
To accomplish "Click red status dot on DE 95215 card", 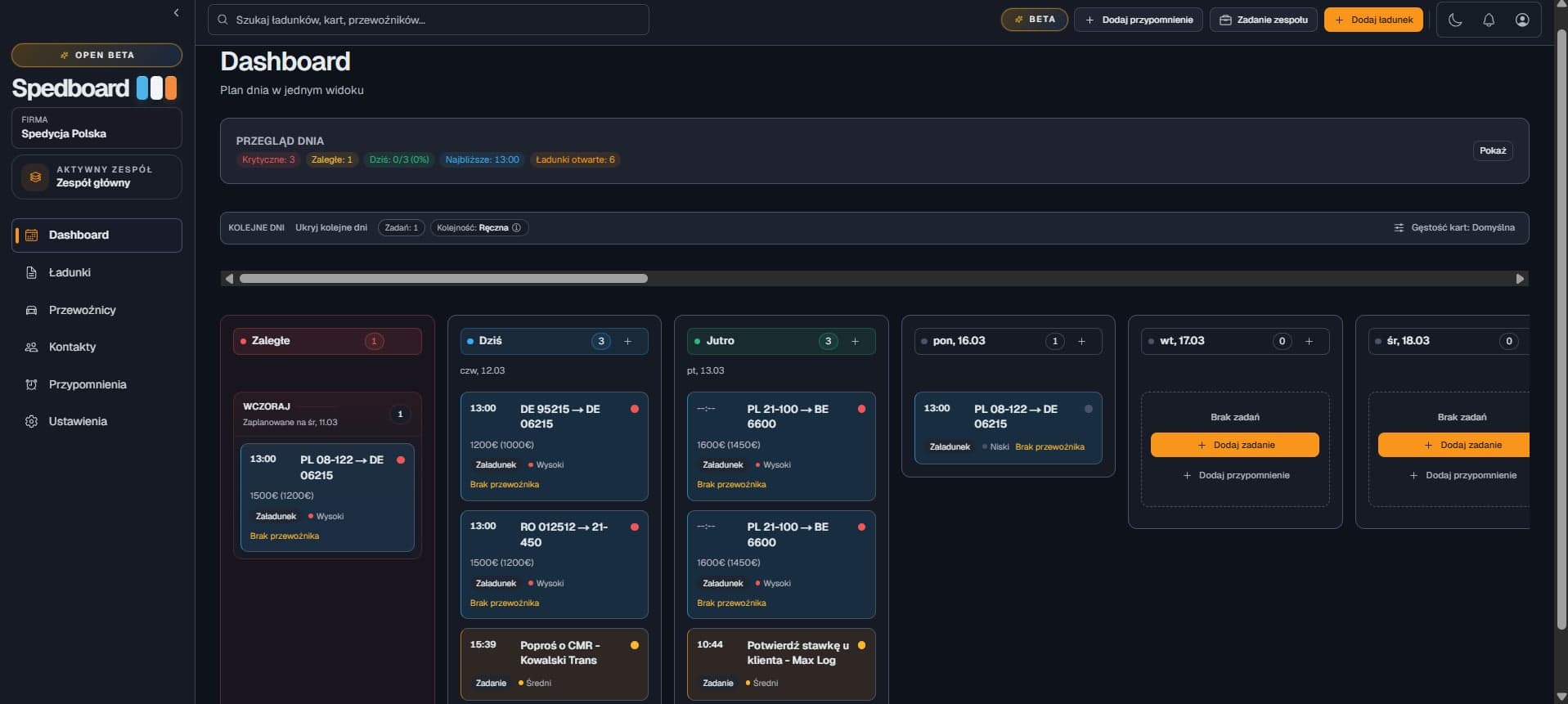I will coord(635,409).
